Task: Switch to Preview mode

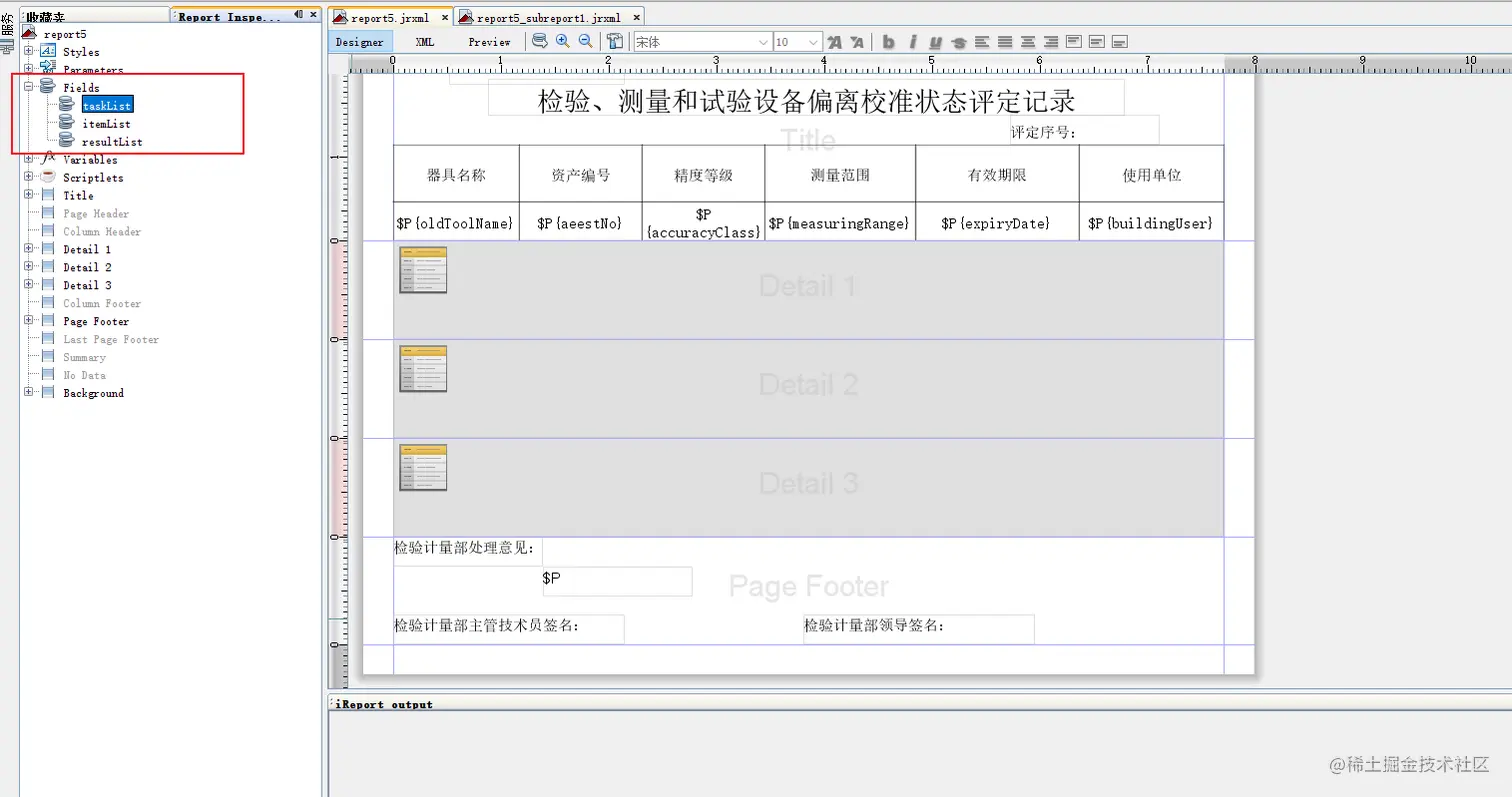Action: 489,42
